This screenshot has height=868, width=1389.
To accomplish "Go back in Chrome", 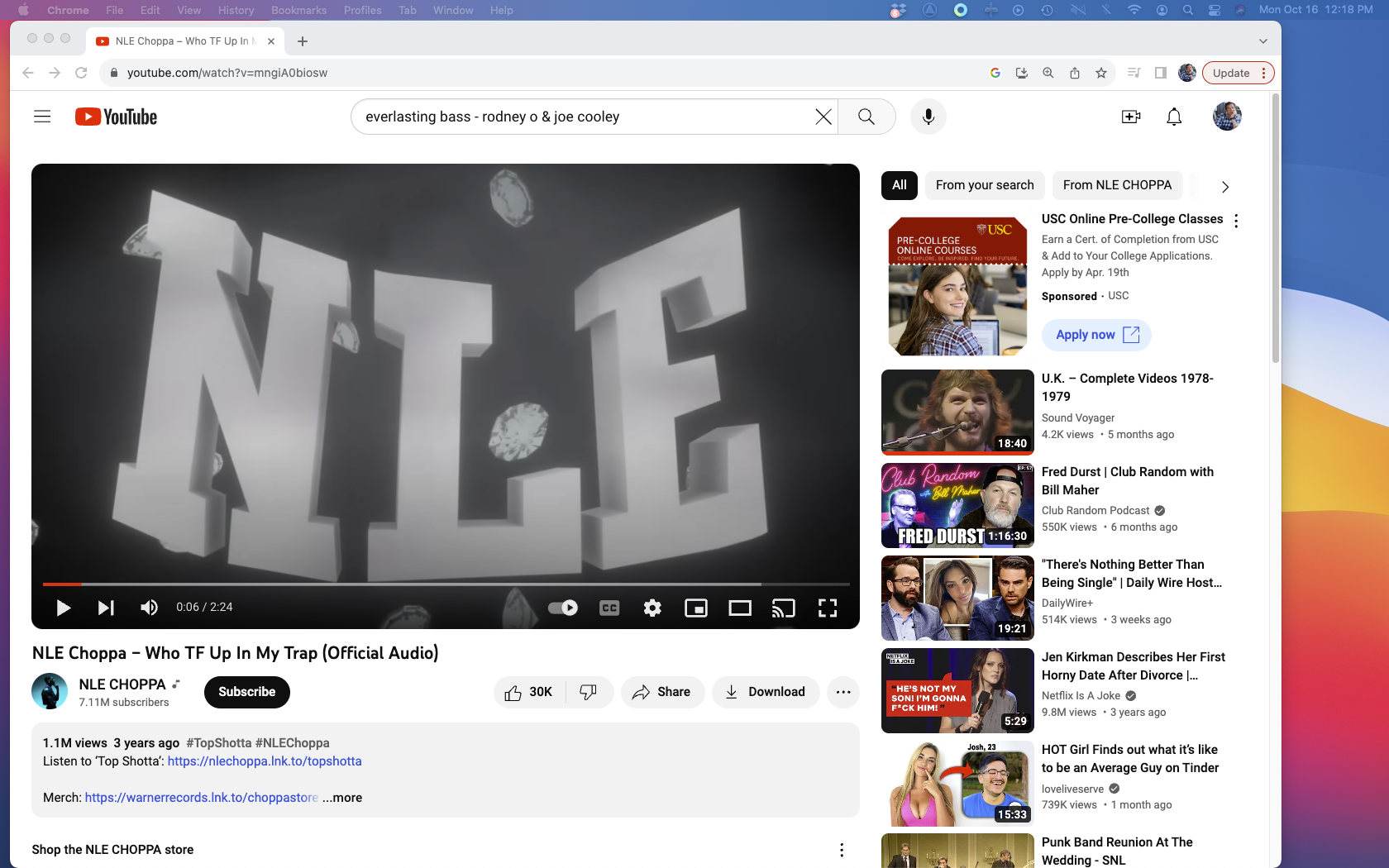I will (x=28, y=73).
